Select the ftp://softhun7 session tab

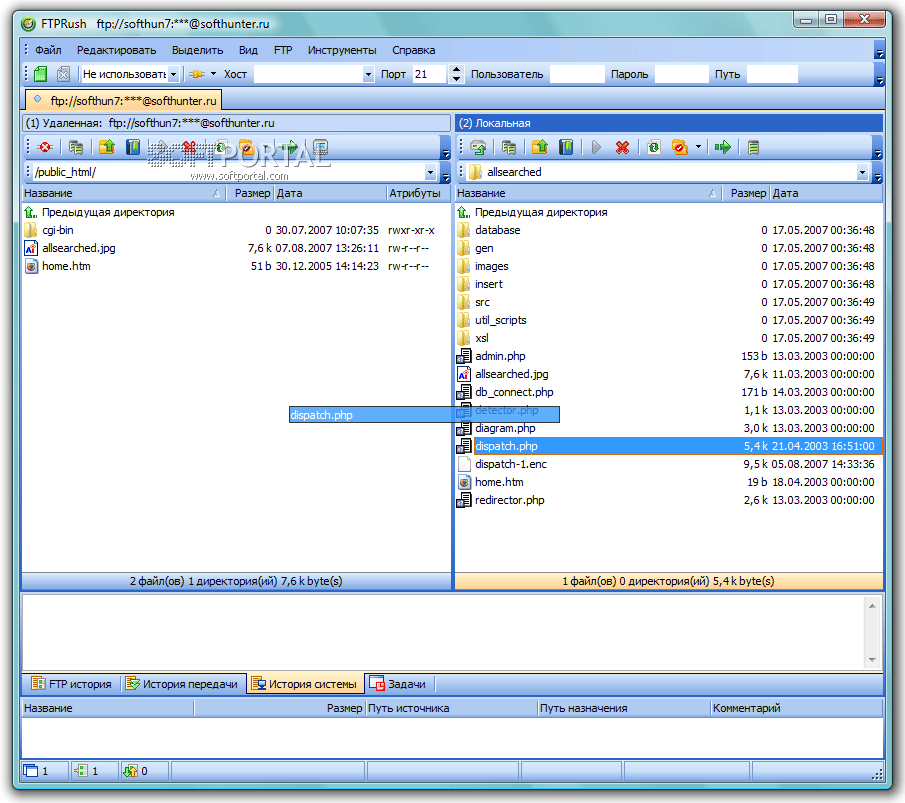124,100
